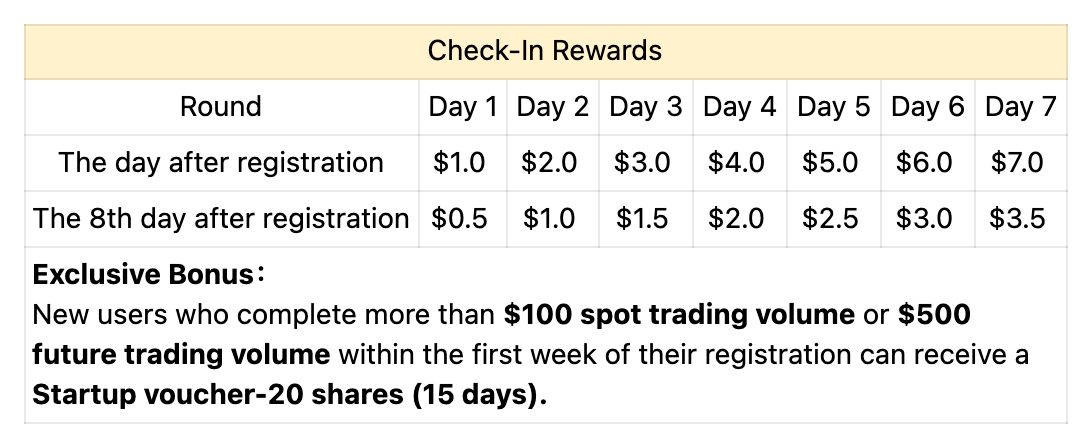Viewport: 1092px width, 448px height.
Task: Click "Startup voucher-20 shares (15 days)" text
Action: point(290,395)
